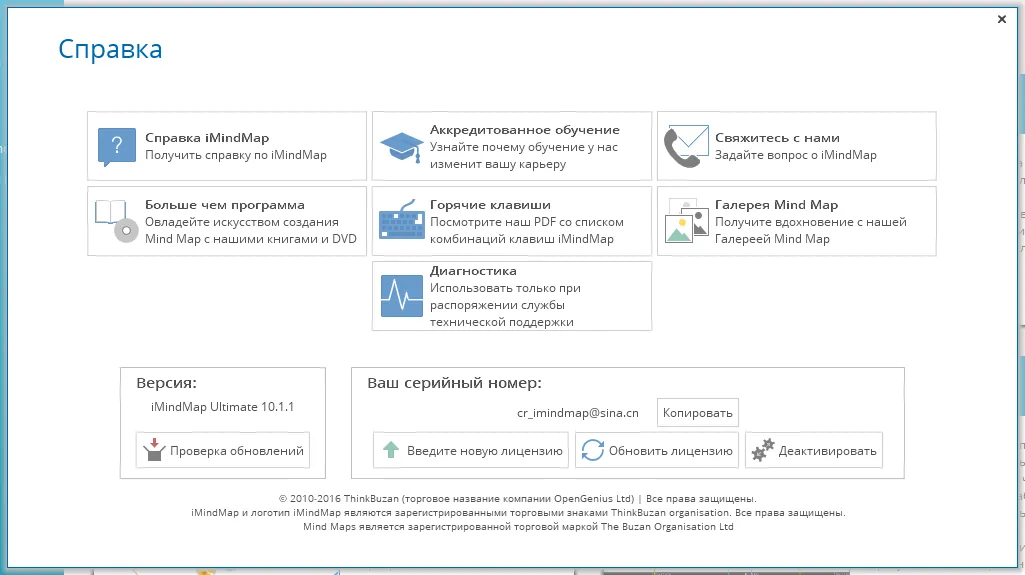Click the graduation cap training icon
The width and height of the screenshot is (1025, 575).
point(401,147)
